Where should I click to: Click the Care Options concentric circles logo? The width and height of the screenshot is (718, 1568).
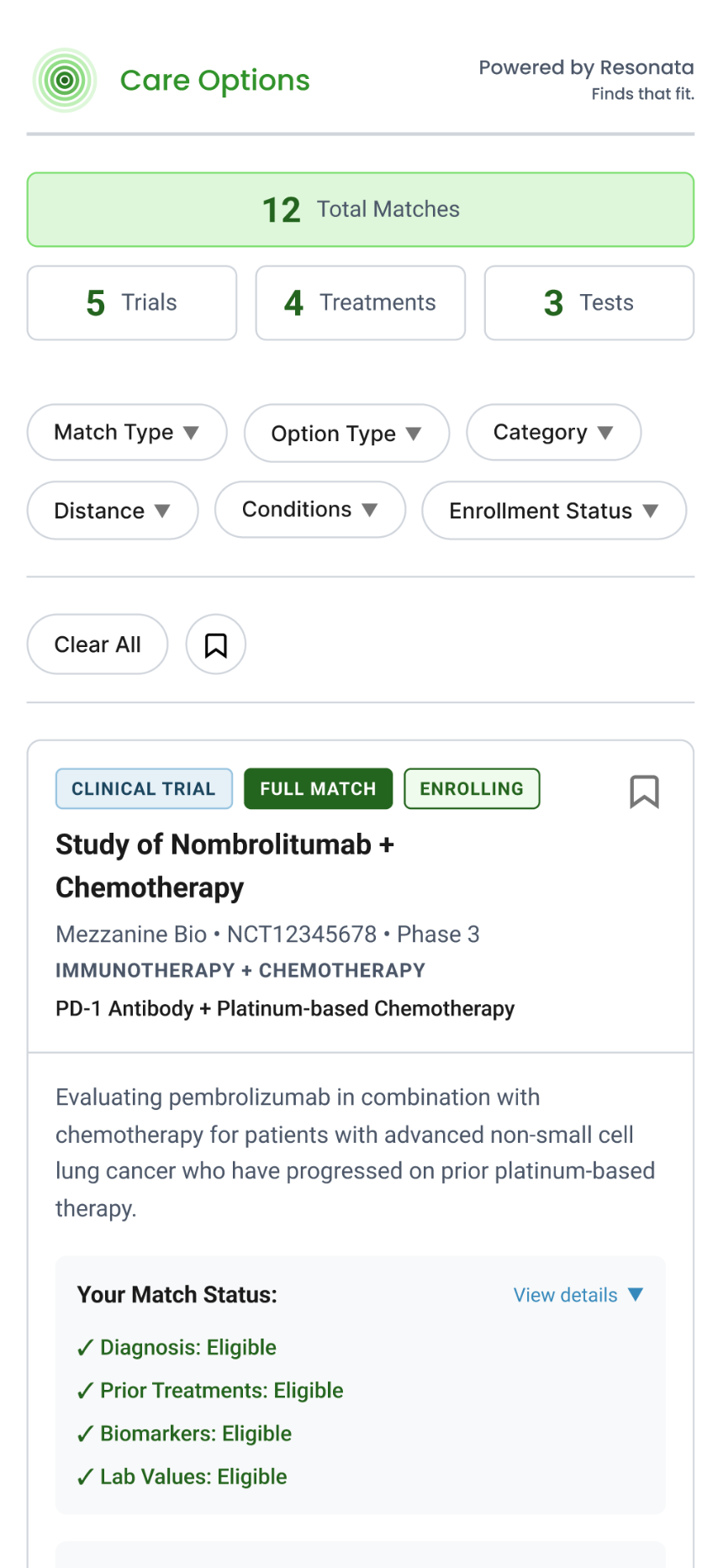tap(65, 81)
